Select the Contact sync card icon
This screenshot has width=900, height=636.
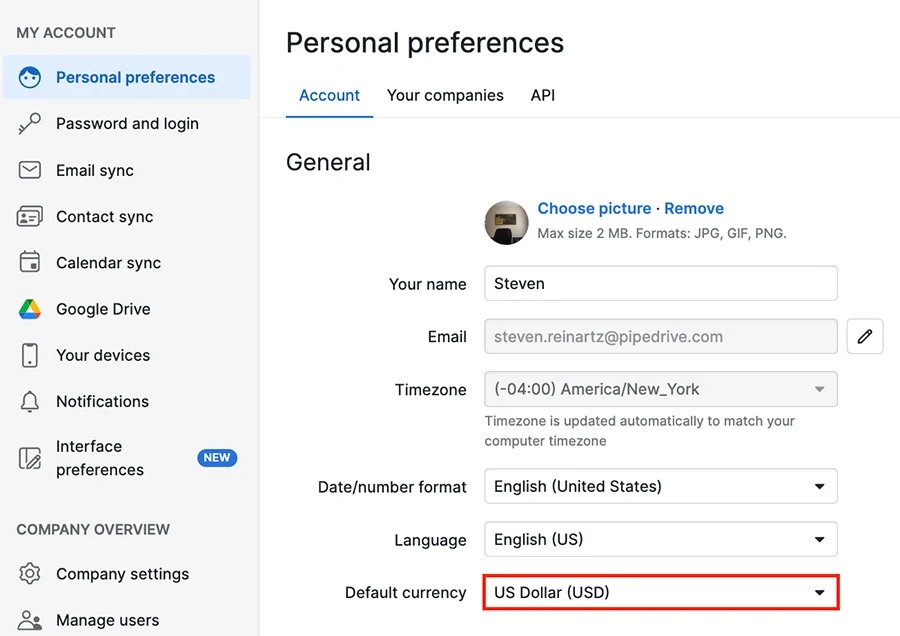coord(29,216)
